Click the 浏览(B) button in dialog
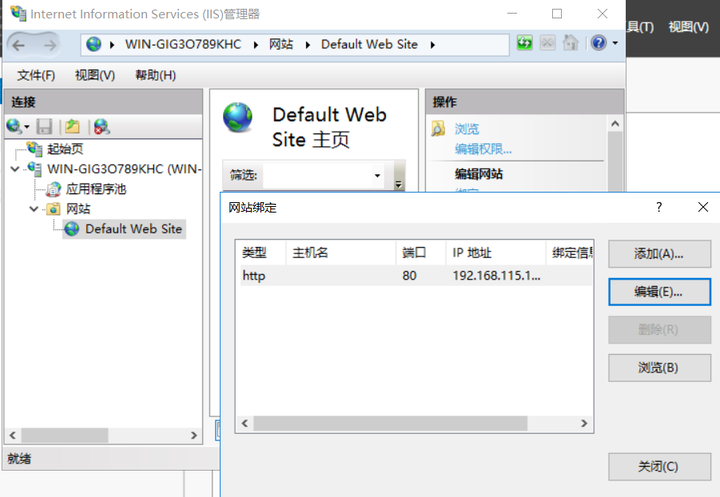This screenshot has height=497, width=720. (x=659, y=367)
